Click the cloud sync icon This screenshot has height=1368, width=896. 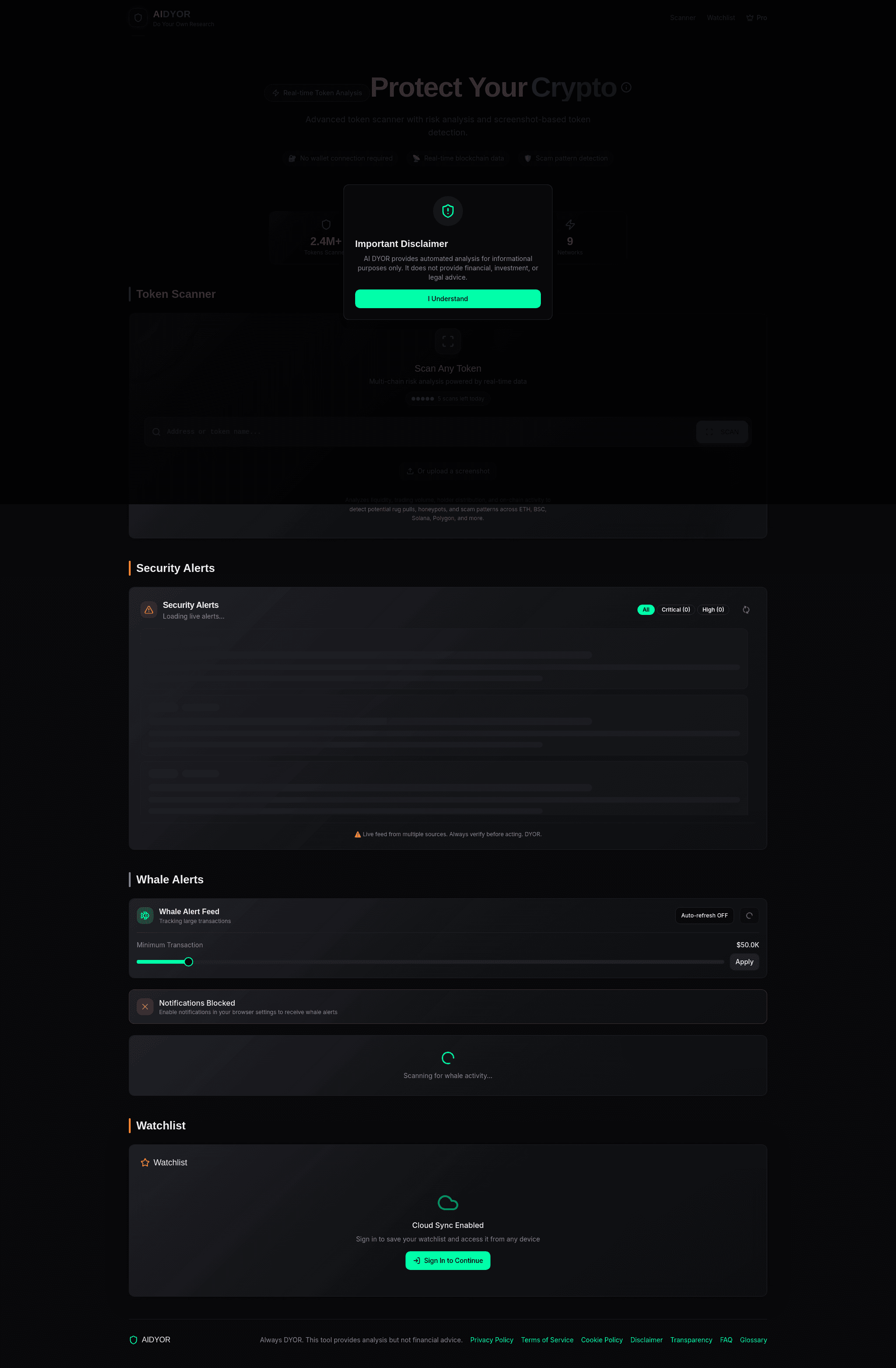[x=448, y=1202]
